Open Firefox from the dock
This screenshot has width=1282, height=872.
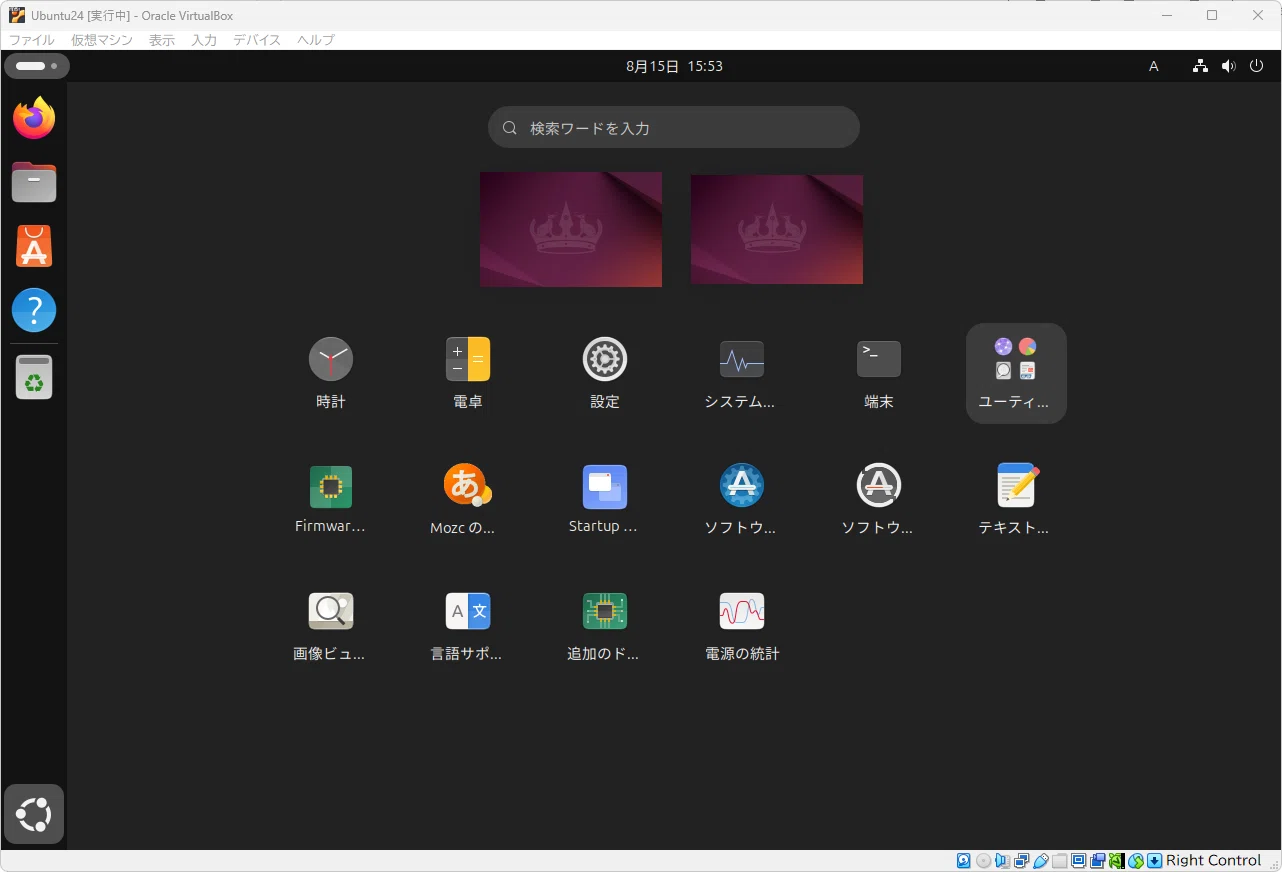coord(34,119)
